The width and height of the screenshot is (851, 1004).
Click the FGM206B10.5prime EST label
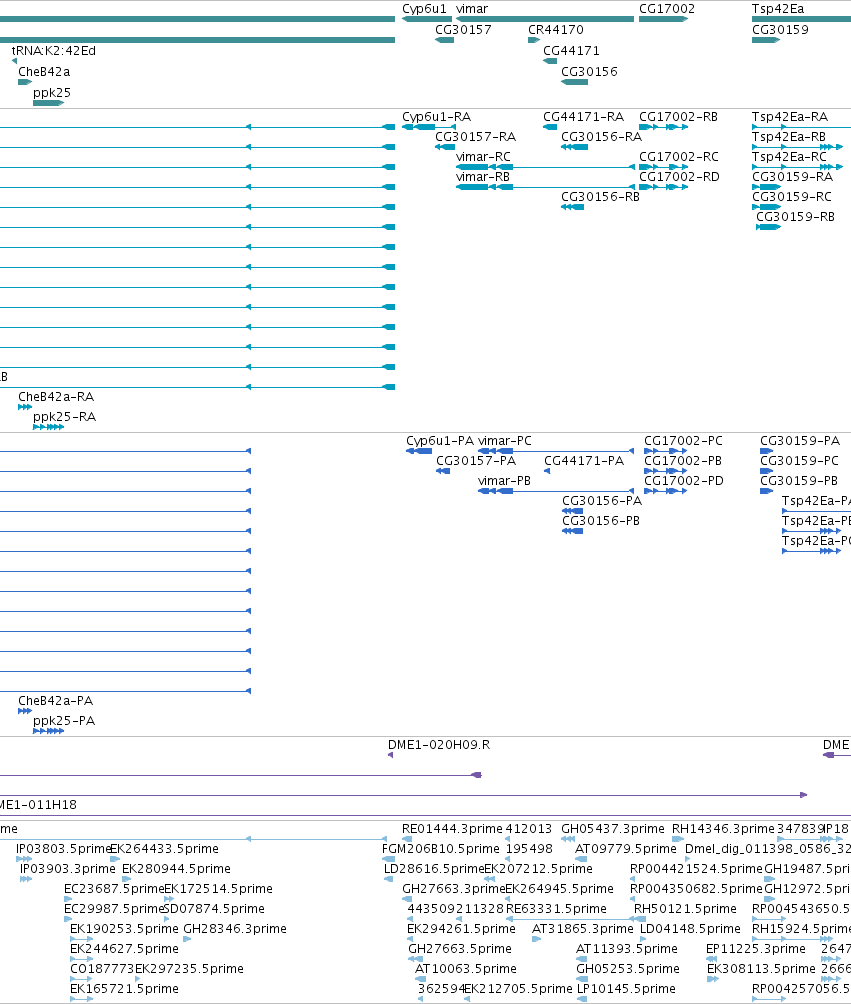coord(441,849)
